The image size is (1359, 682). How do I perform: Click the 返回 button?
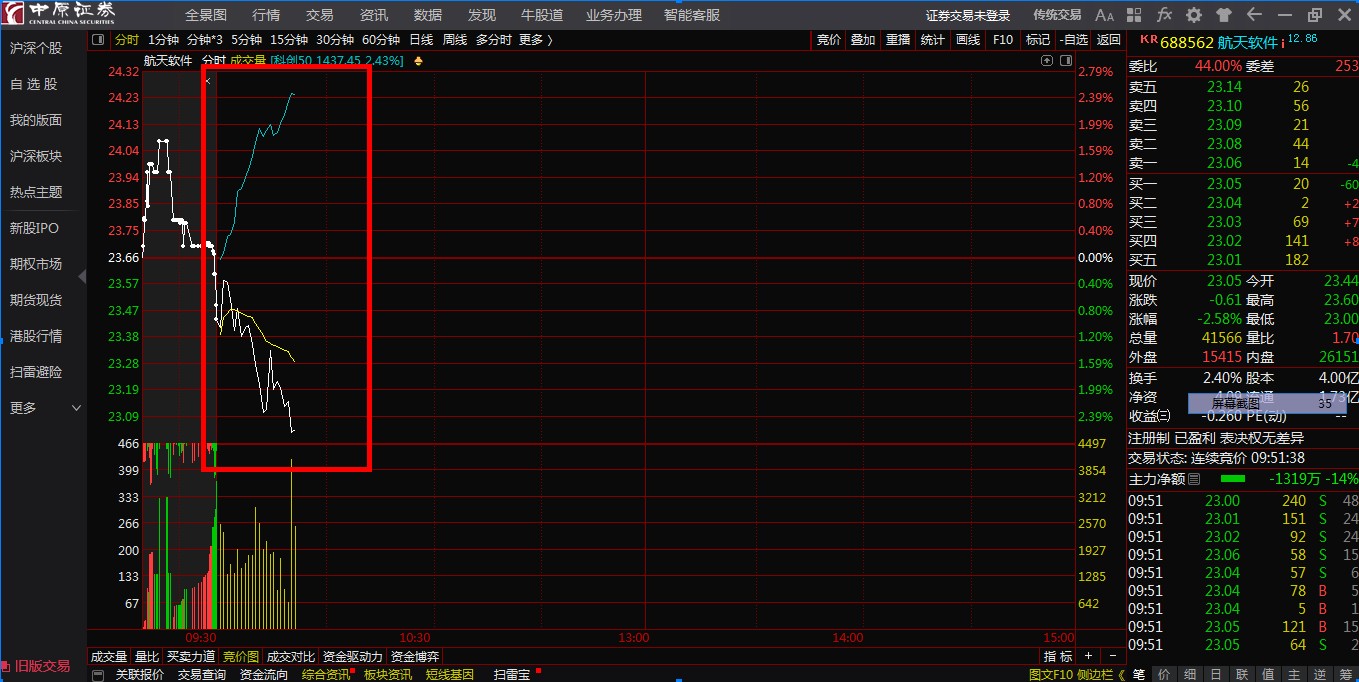1109,40
